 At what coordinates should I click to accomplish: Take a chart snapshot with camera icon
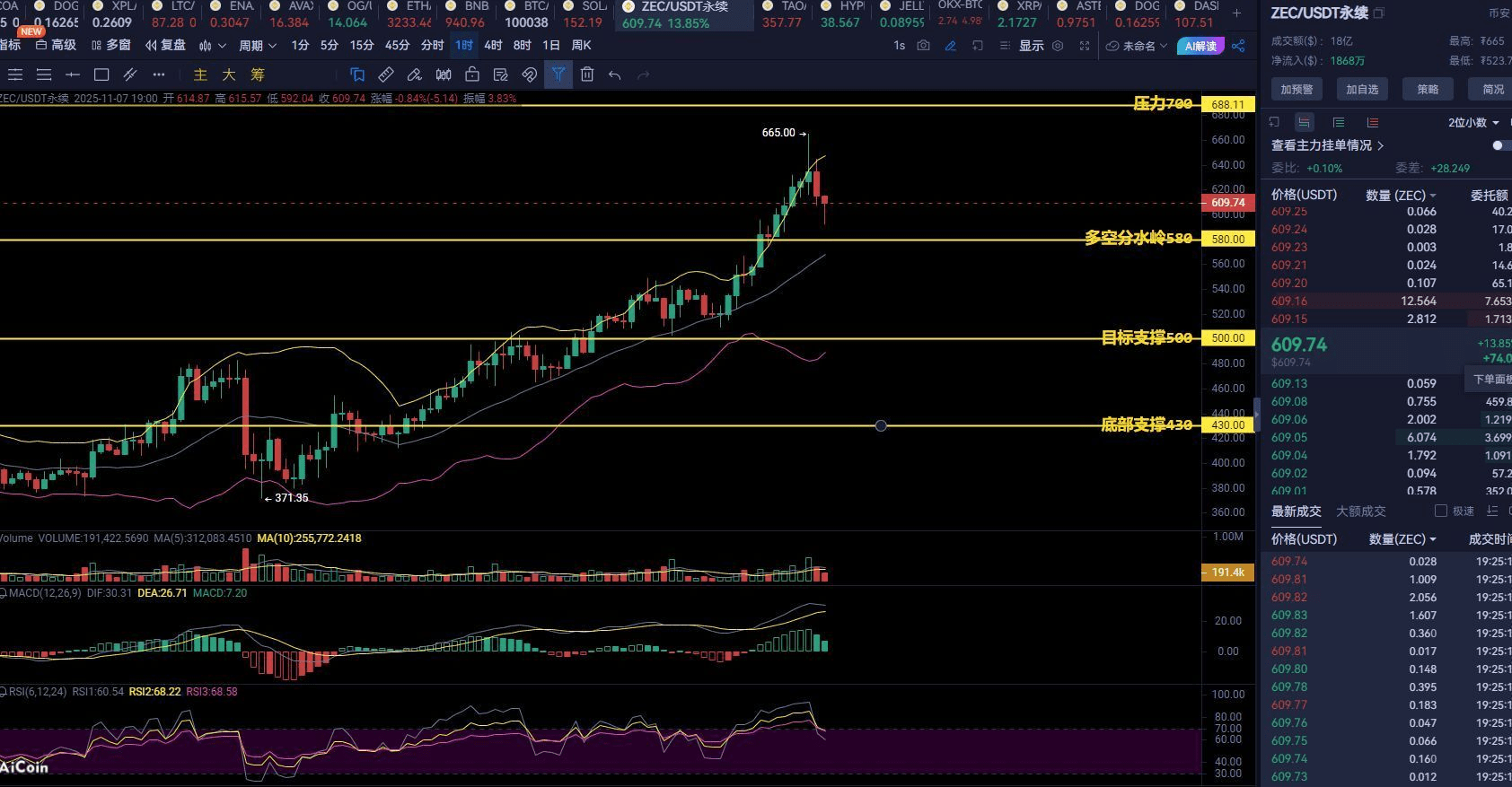coord(923,45)
